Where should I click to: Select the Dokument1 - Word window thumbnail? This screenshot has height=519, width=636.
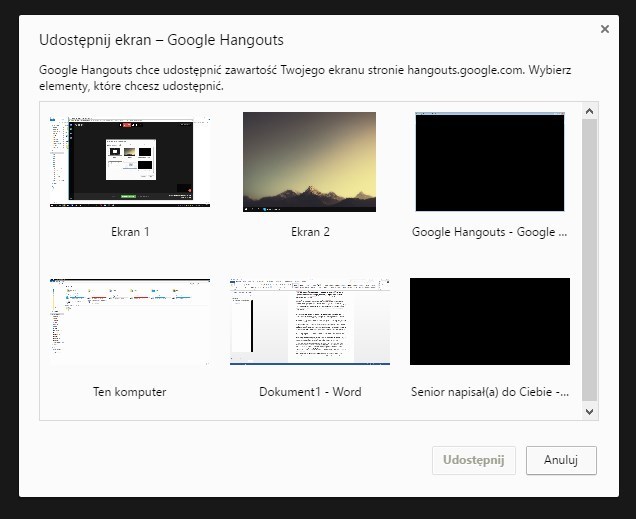(x=310, y=322)
